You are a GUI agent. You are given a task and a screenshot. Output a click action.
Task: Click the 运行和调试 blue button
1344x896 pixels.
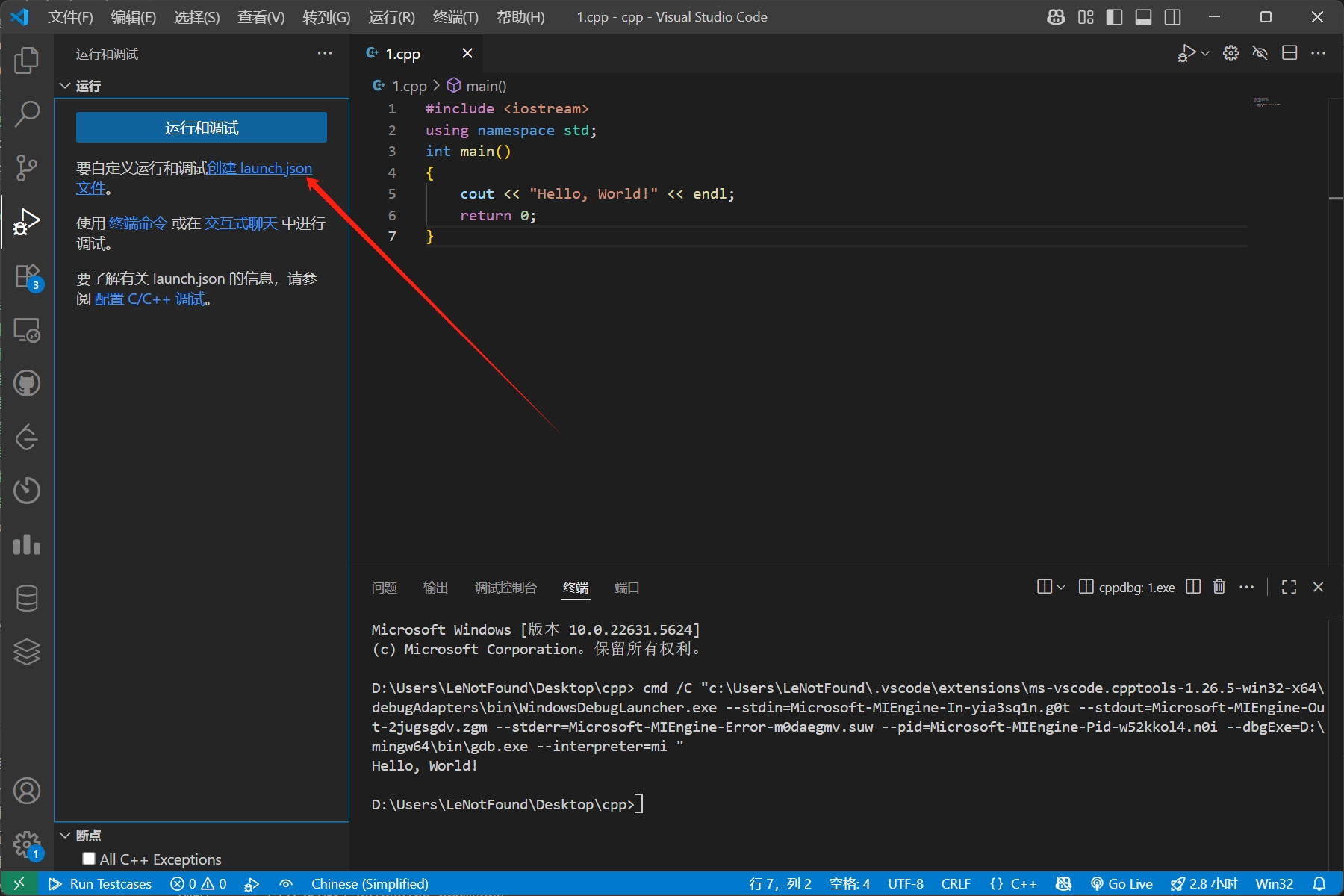coord(202,128)
